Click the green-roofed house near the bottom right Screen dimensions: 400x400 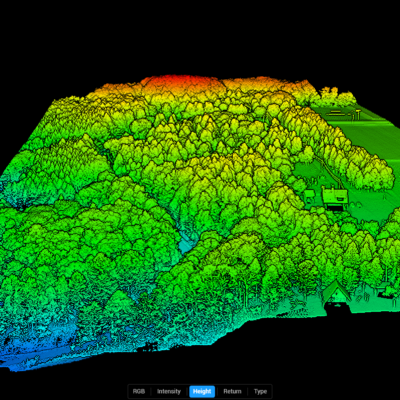point(337,292)
